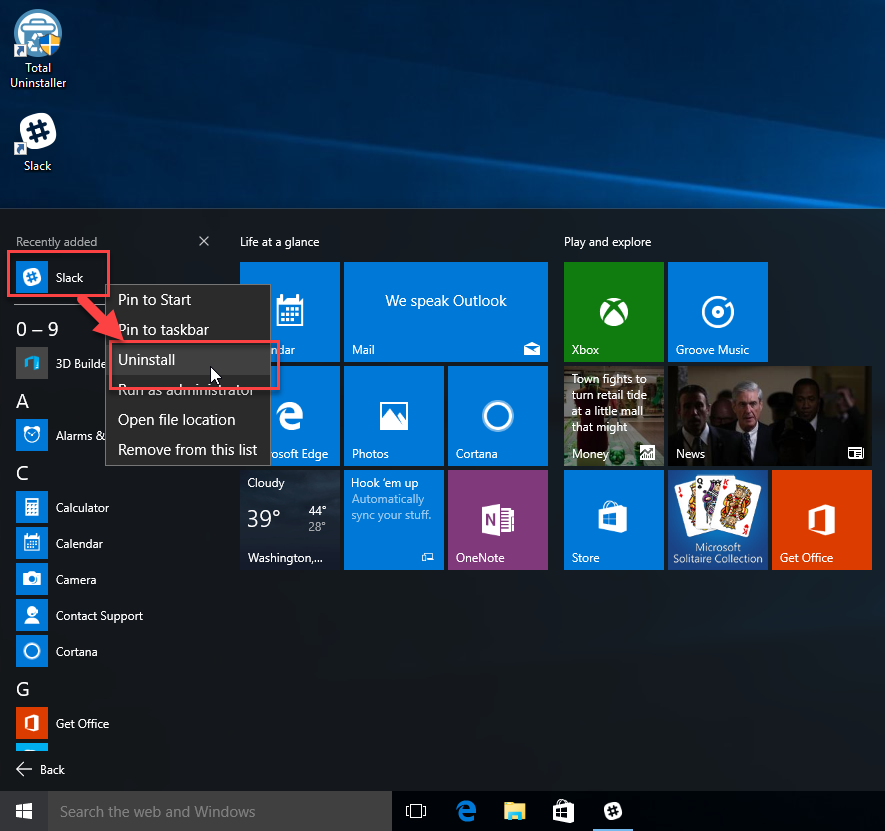Open the Cloudy Washington weather tile
This screenshot has width=885, height=831.
point(290,520)
